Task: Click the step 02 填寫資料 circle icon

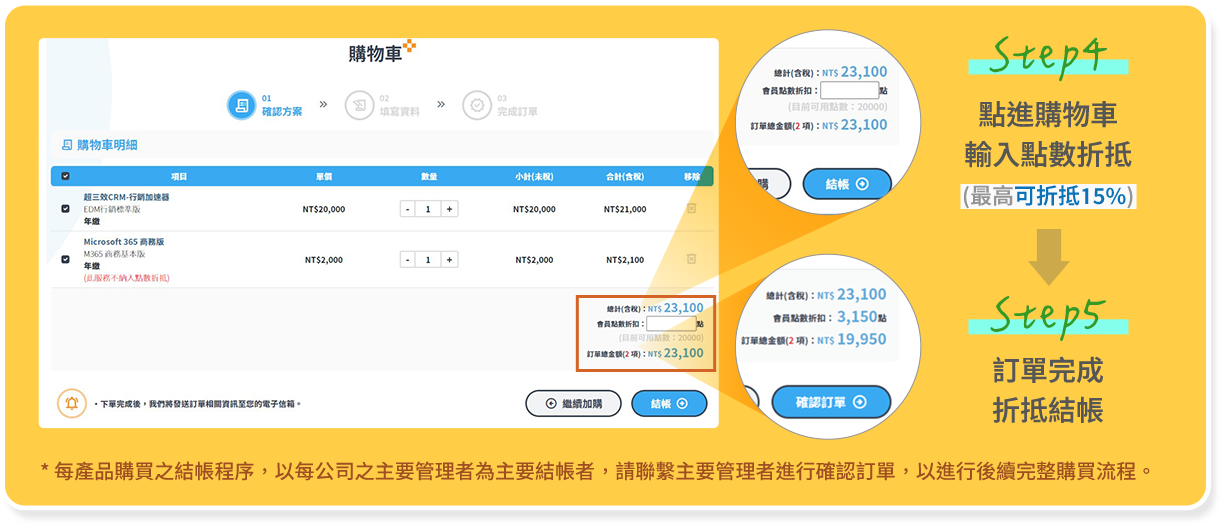Action: [x=357, y=105]
